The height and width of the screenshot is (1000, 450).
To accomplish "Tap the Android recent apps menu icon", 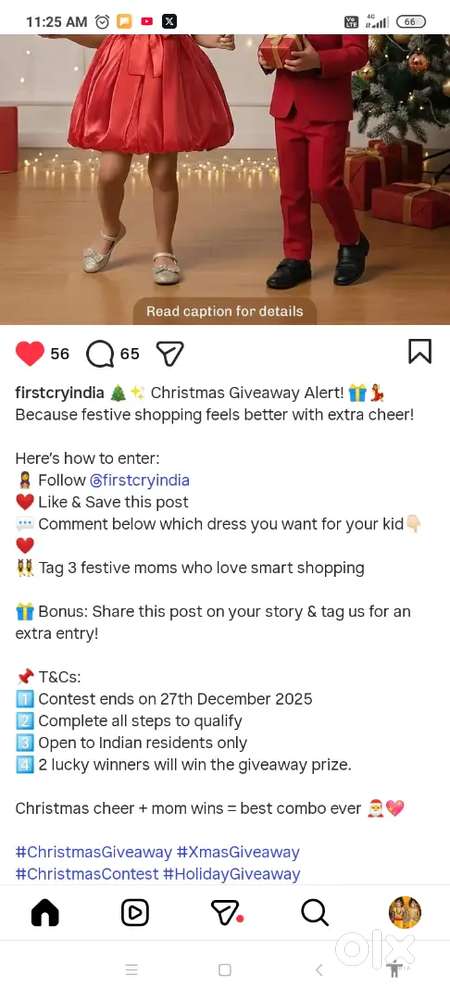I will click(131, 970).
